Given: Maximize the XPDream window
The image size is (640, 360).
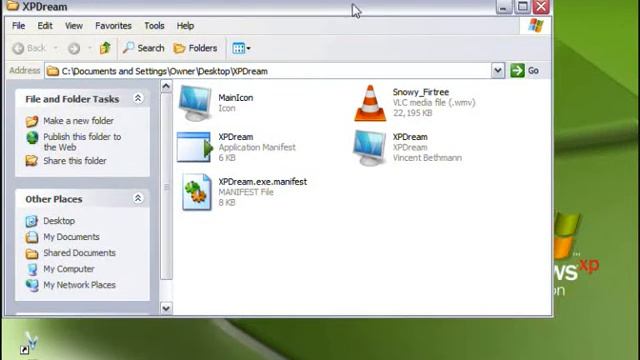Looking at the screenshot, I should click(522, 7).
